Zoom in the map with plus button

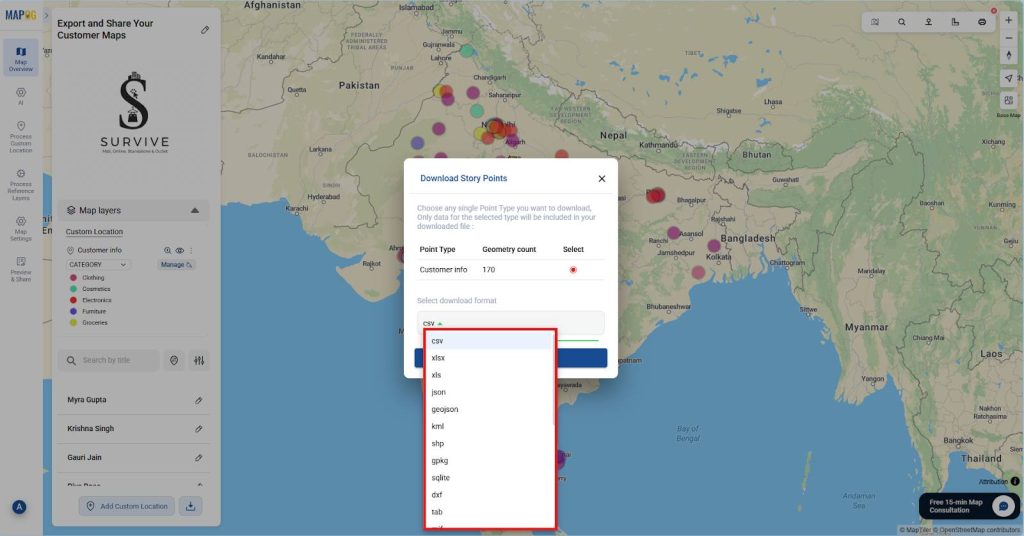[x=1008, y=21]
